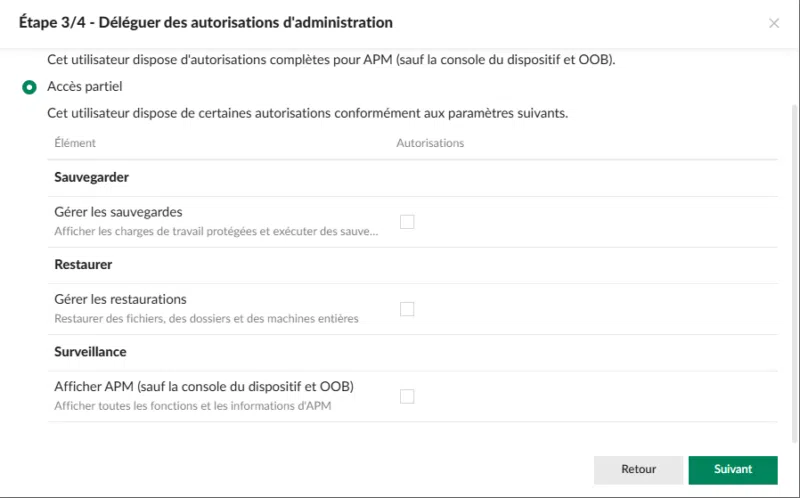Image resolution: width=800 pixels, height=498 pixels.
Task: Click the Élément column header
Action: [75, 143]
